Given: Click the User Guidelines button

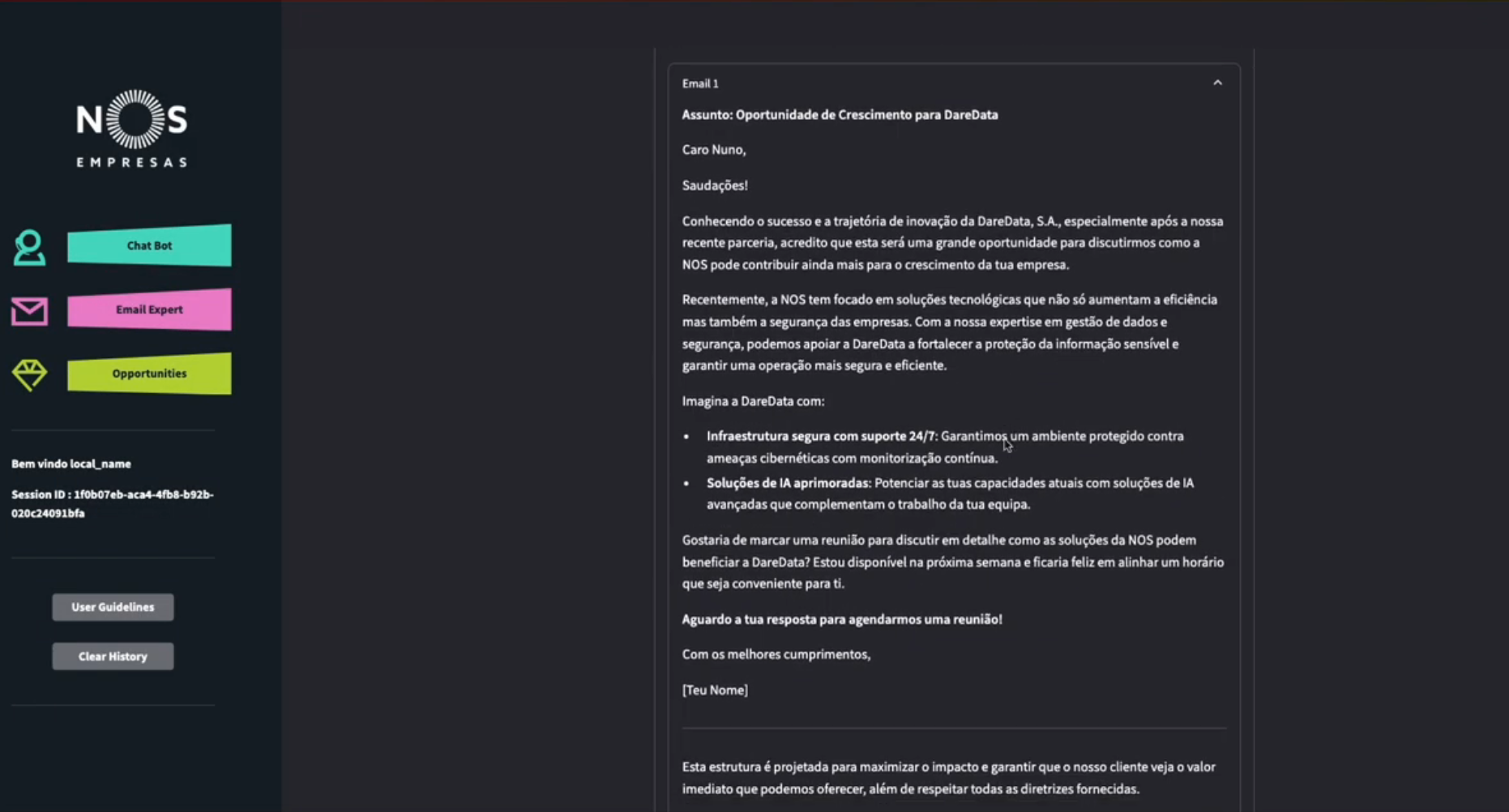Looking at the screenshot, I should [113, 607].
